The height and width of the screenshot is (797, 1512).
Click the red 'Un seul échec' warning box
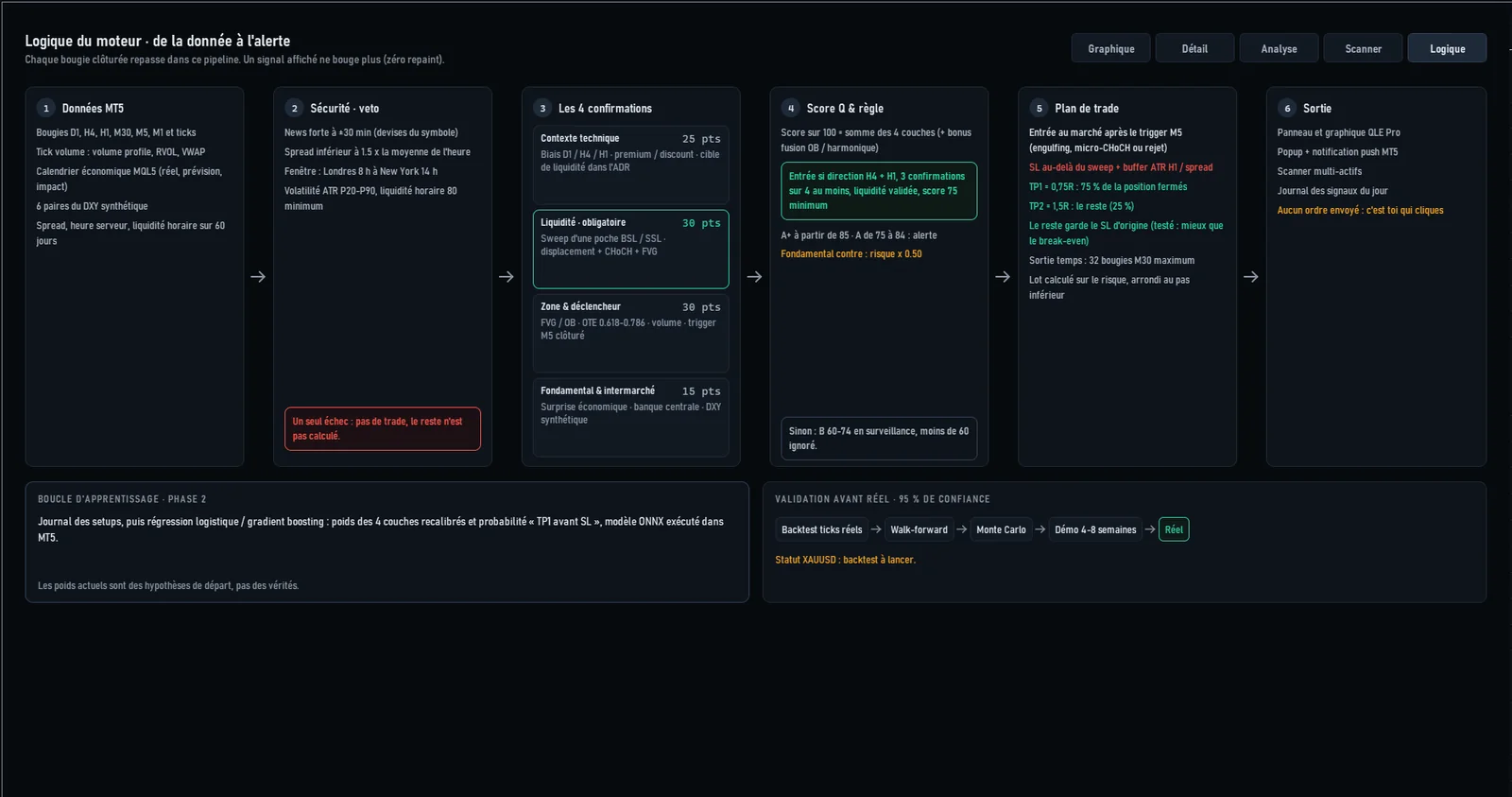382,428
